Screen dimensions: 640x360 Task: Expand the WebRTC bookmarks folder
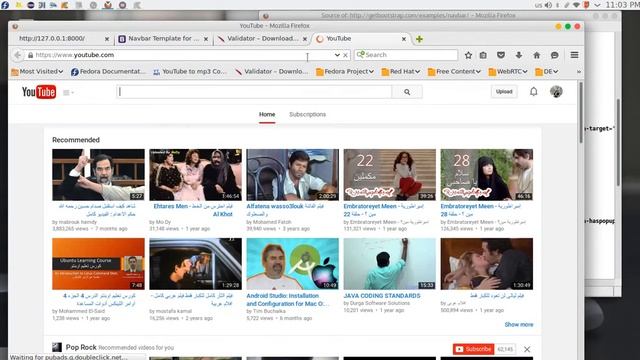pyautogui.click(x=508, y=71)
